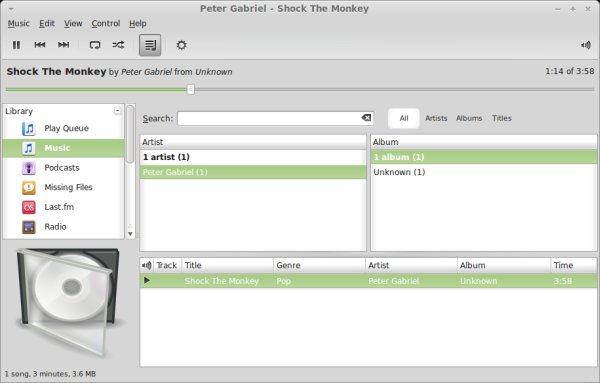600x383 pixels.
Task: Pause the current song
Action: coord(16,45)
